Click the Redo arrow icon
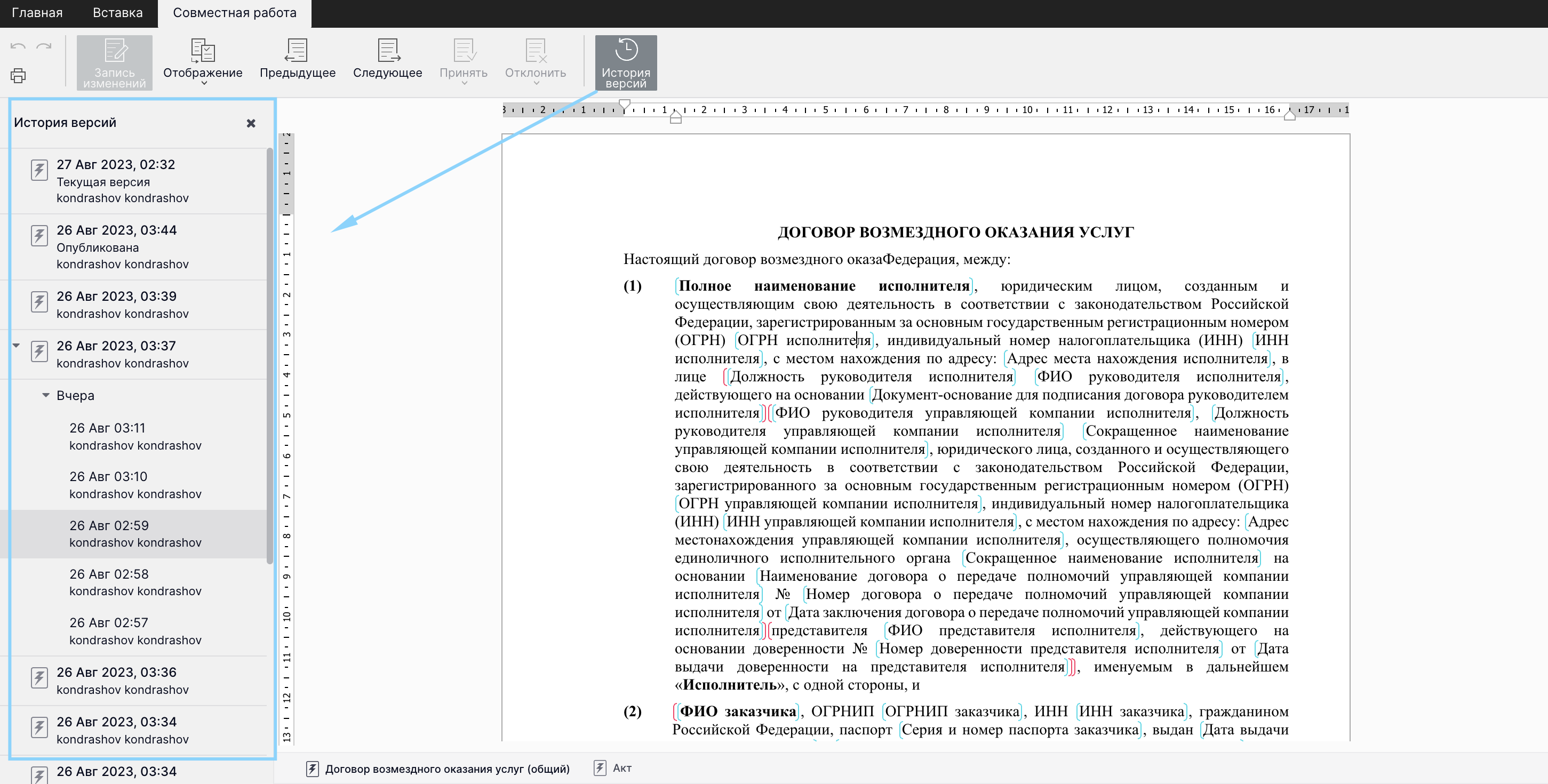The width and height of the screenshot is (1548, 784). tap(44, 46)
